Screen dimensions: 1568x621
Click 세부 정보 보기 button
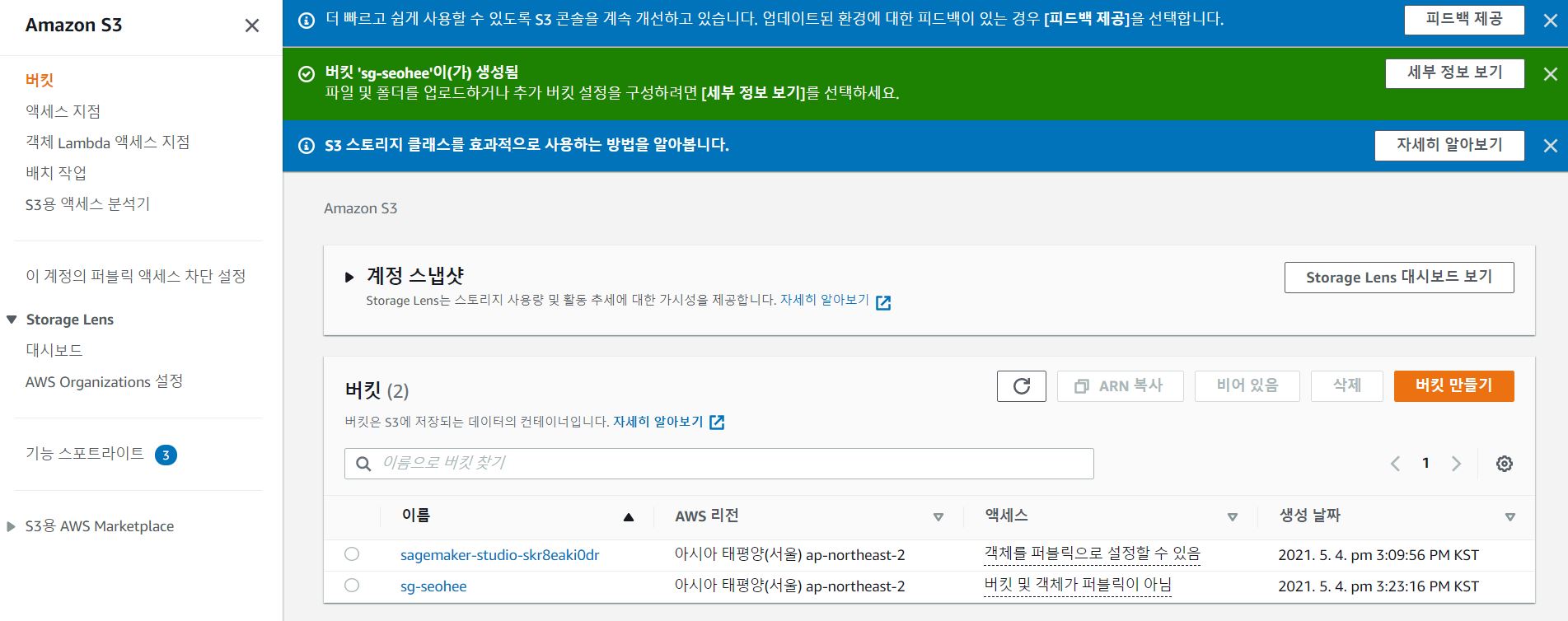pyautogui.click(x=1454, y=73)
